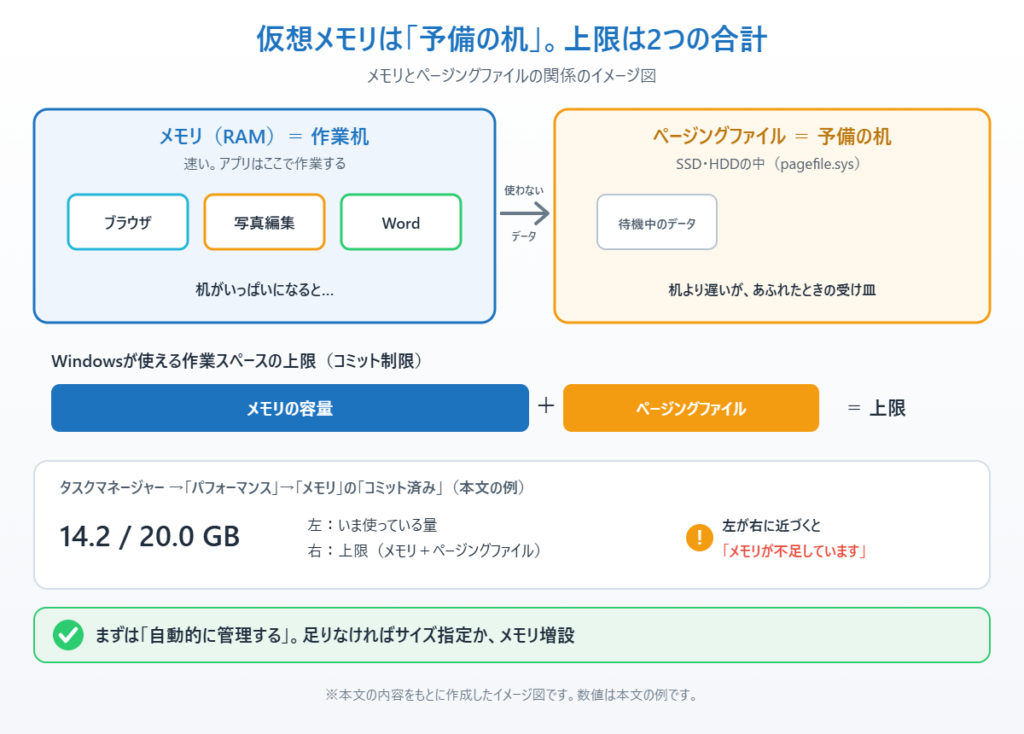The image size is (1024, 734).
Task: Click the Word box
Action: pos(401,222)
